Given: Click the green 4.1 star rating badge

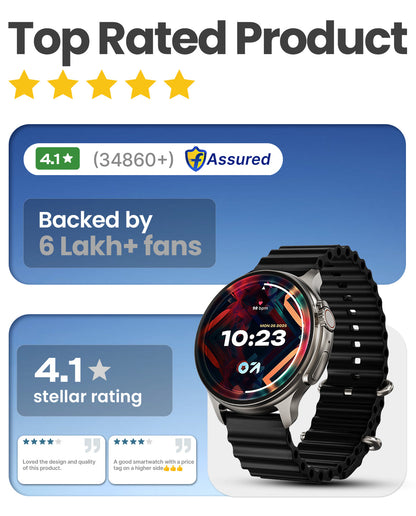Looking at the screenshot, I should click(x=58, y=159).
